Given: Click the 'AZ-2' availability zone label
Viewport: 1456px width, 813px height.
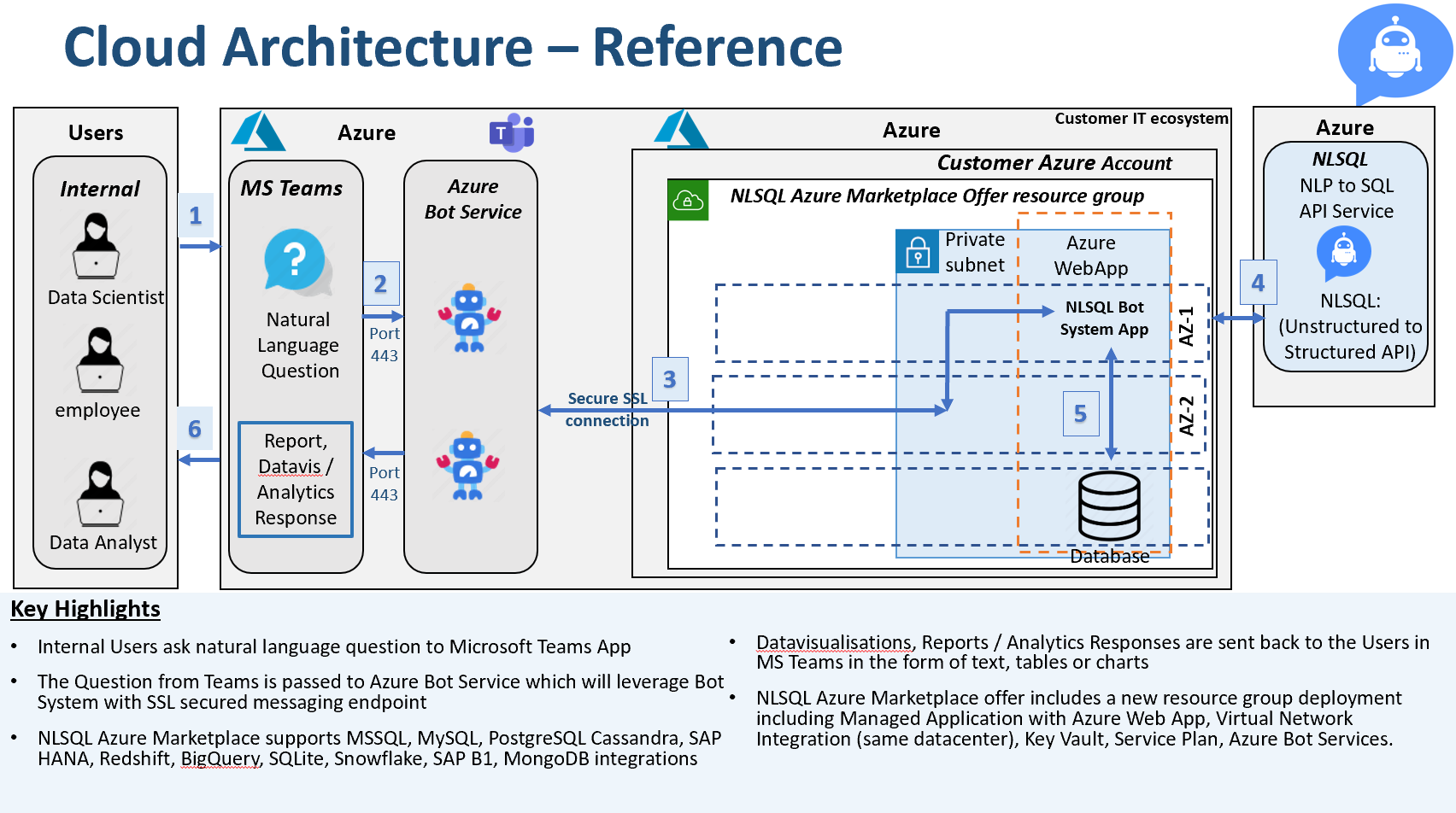Looking at the screenshot, I should [x=1186, y=416].
